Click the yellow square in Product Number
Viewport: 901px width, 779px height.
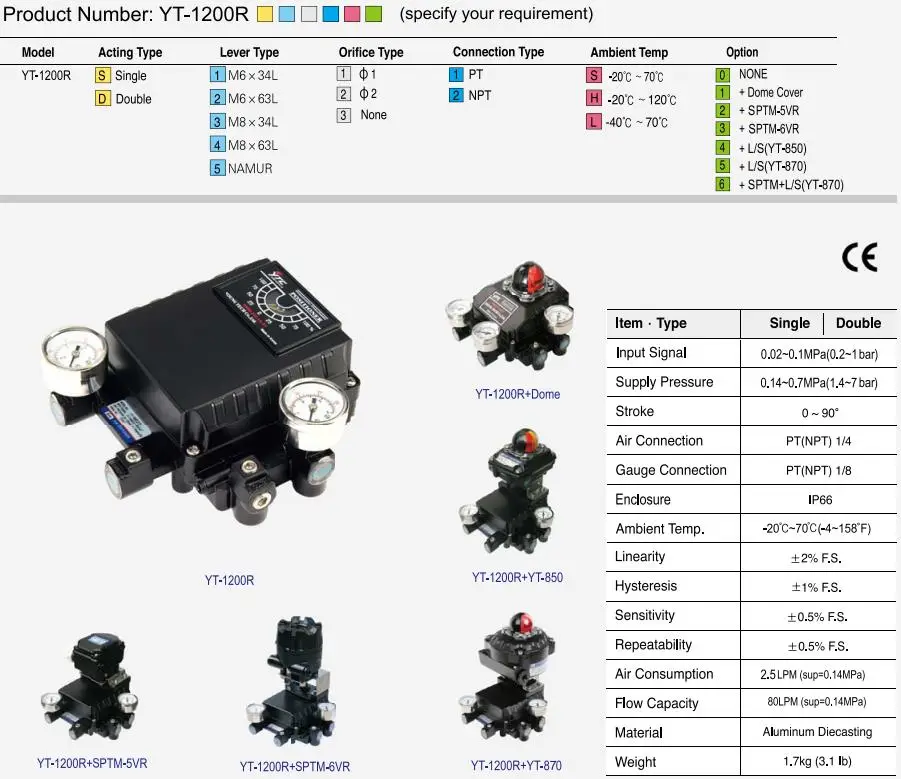(x=264, y=14)
